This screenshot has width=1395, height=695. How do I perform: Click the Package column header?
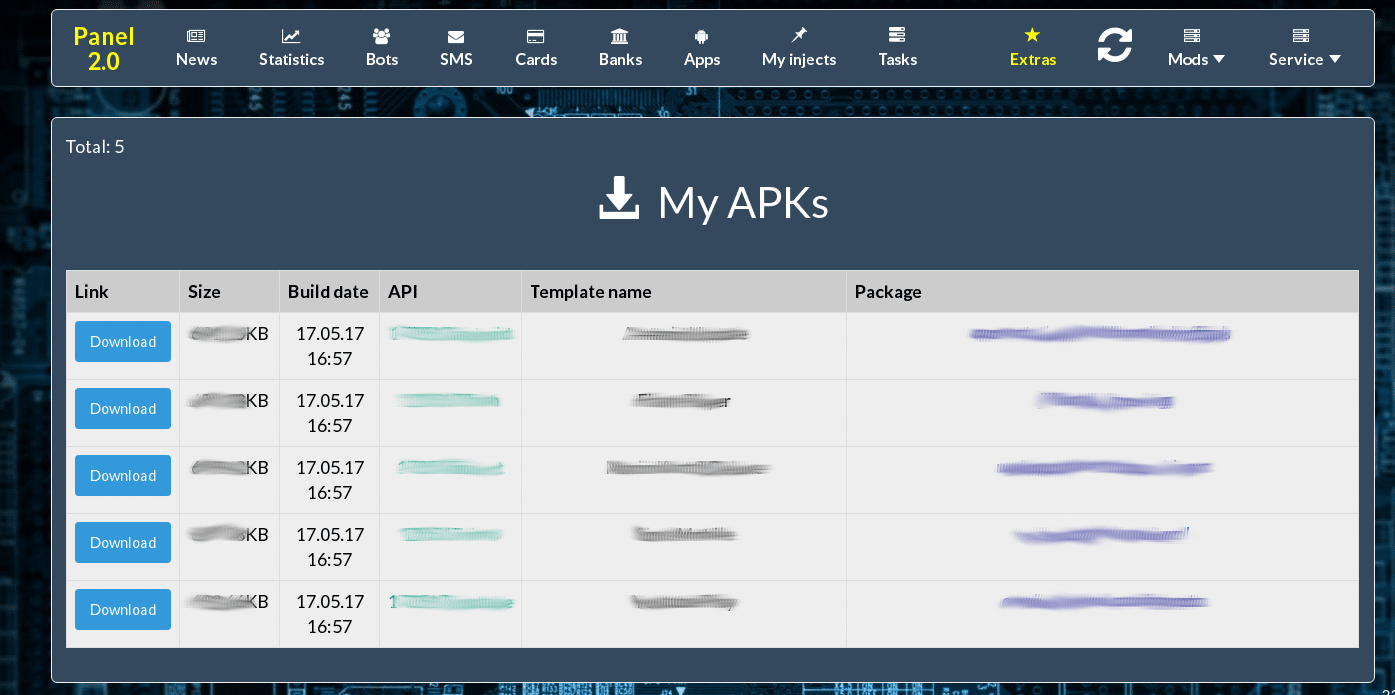[1103, 292]
